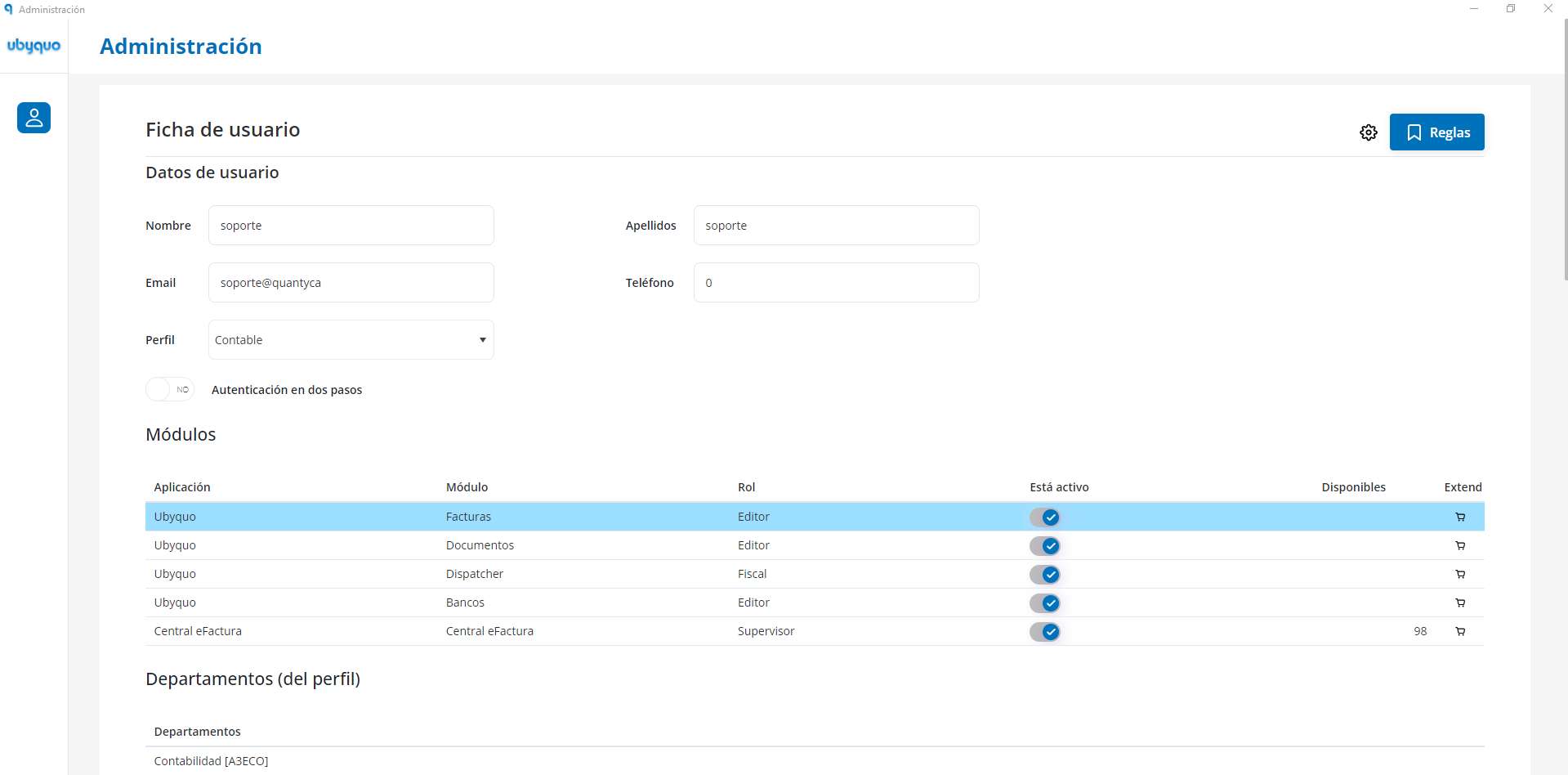Click the cart icon in Documentos row
Viewport: 1568px width, 775px height.
tap(1460, 545)
